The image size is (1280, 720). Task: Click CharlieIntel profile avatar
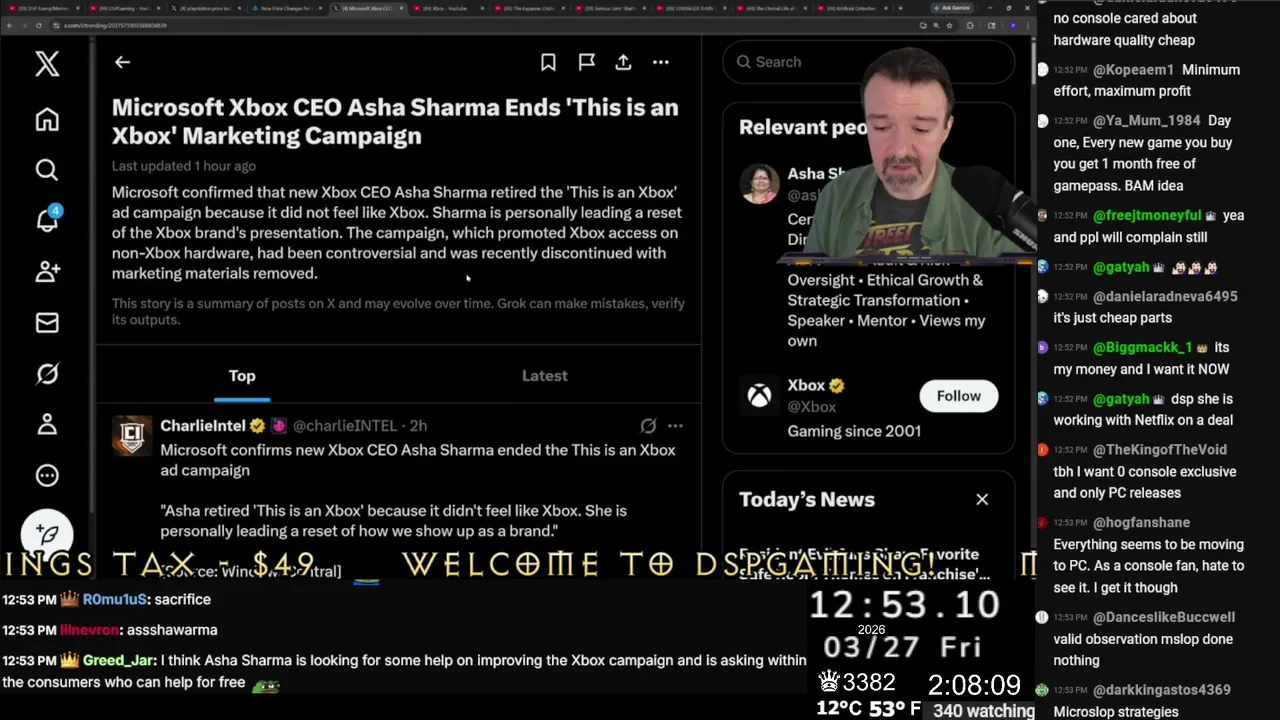(x=132, y=436)
